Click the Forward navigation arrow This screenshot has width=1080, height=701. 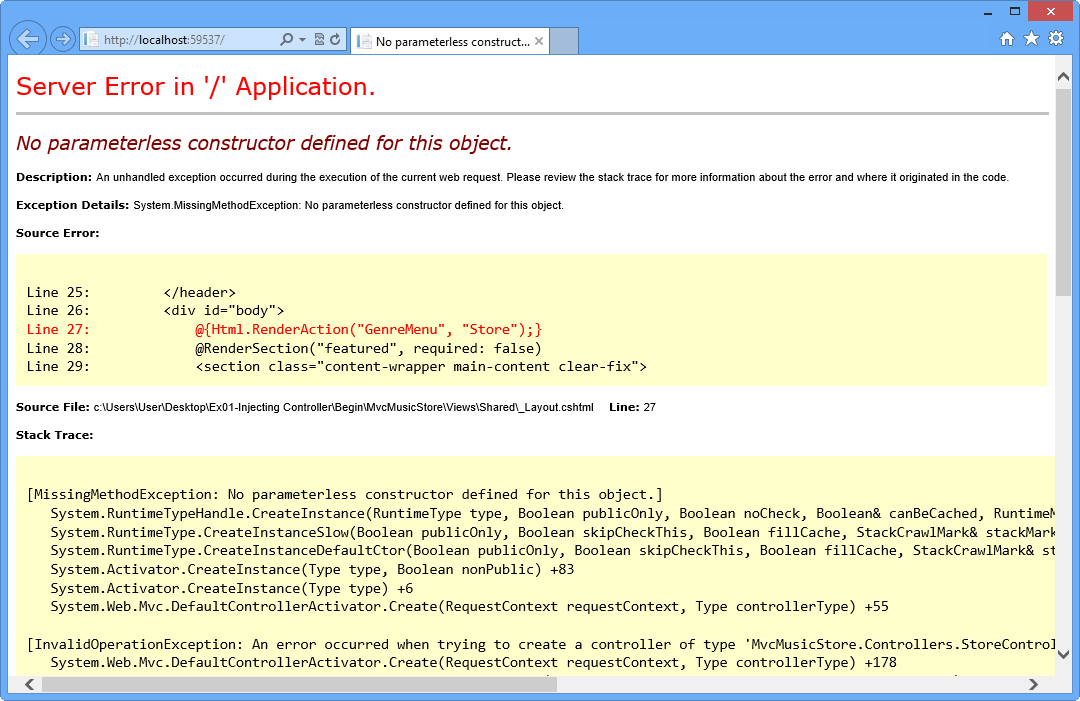[x=60, y=38]
